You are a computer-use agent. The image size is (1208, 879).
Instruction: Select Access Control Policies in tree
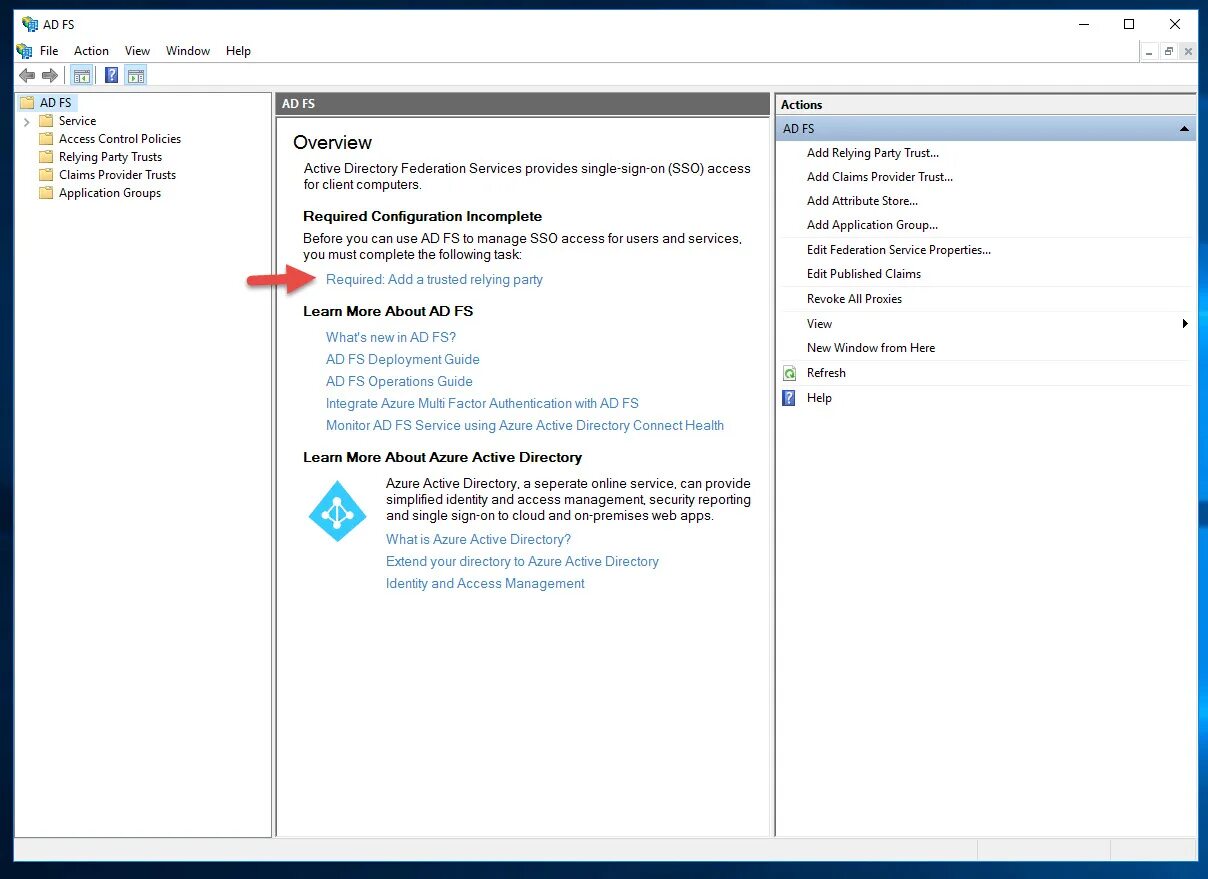(120, 139)
